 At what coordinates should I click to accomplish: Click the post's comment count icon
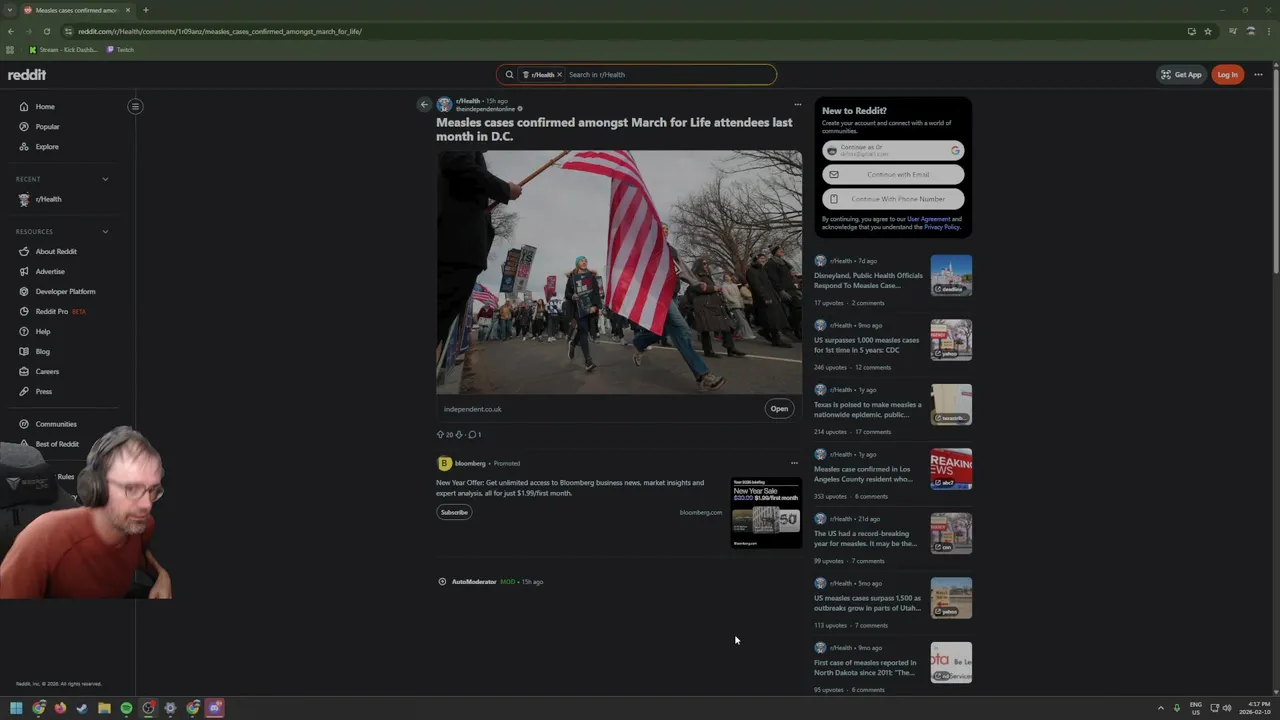pyautogui.click(x=473, y=435)
